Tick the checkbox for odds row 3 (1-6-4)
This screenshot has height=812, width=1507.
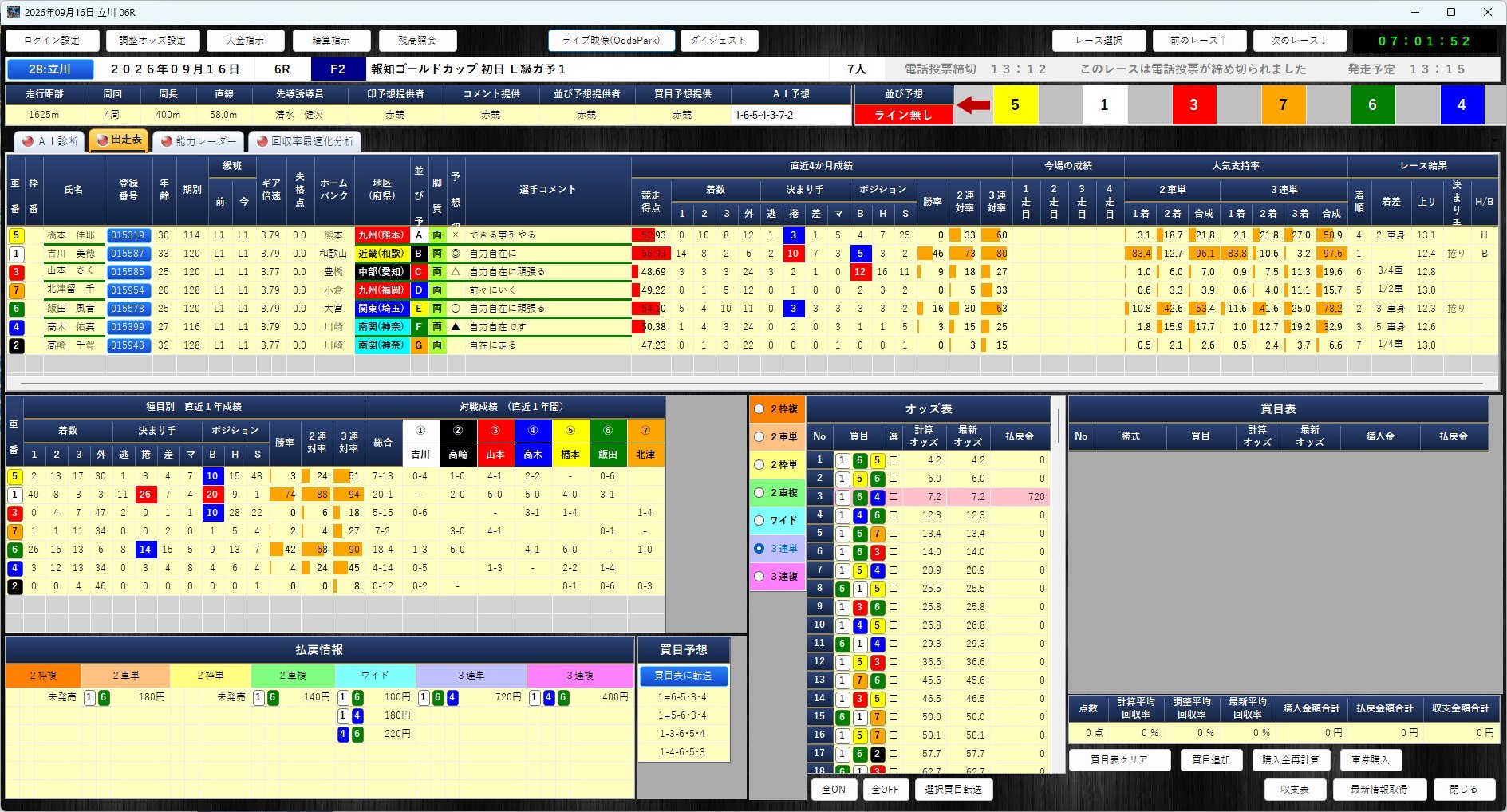(894, 497)
